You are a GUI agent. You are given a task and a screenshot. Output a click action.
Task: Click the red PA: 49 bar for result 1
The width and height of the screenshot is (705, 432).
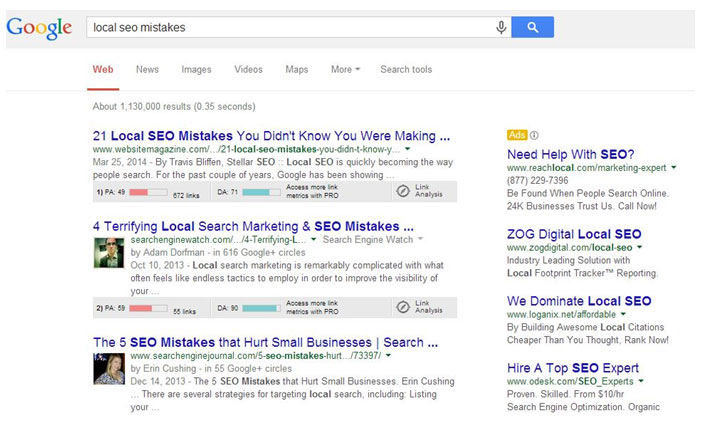(148, 192)
